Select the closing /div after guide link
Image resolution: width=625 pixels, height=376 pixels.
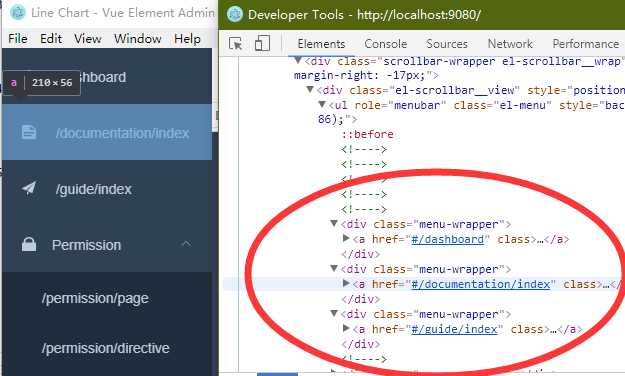(361, 344)
